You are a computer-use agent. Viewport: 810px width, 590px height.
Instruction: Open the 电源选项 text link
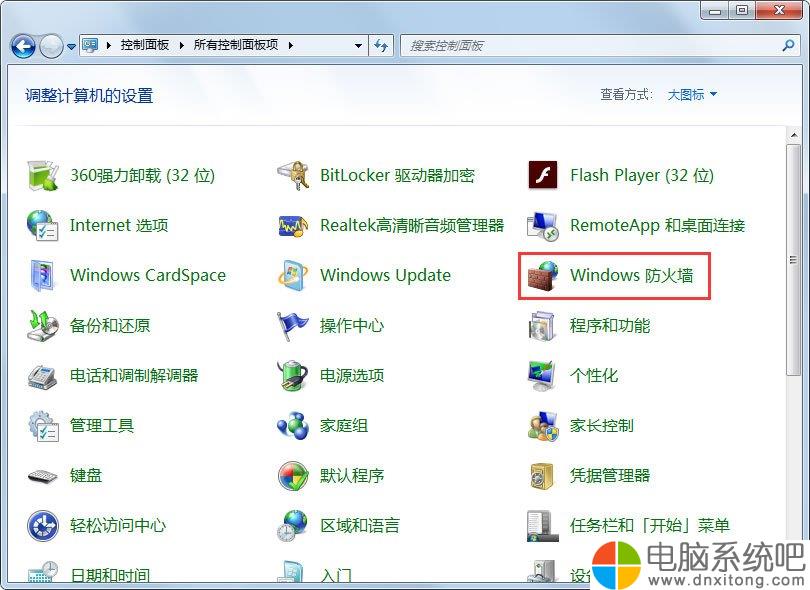352,376
